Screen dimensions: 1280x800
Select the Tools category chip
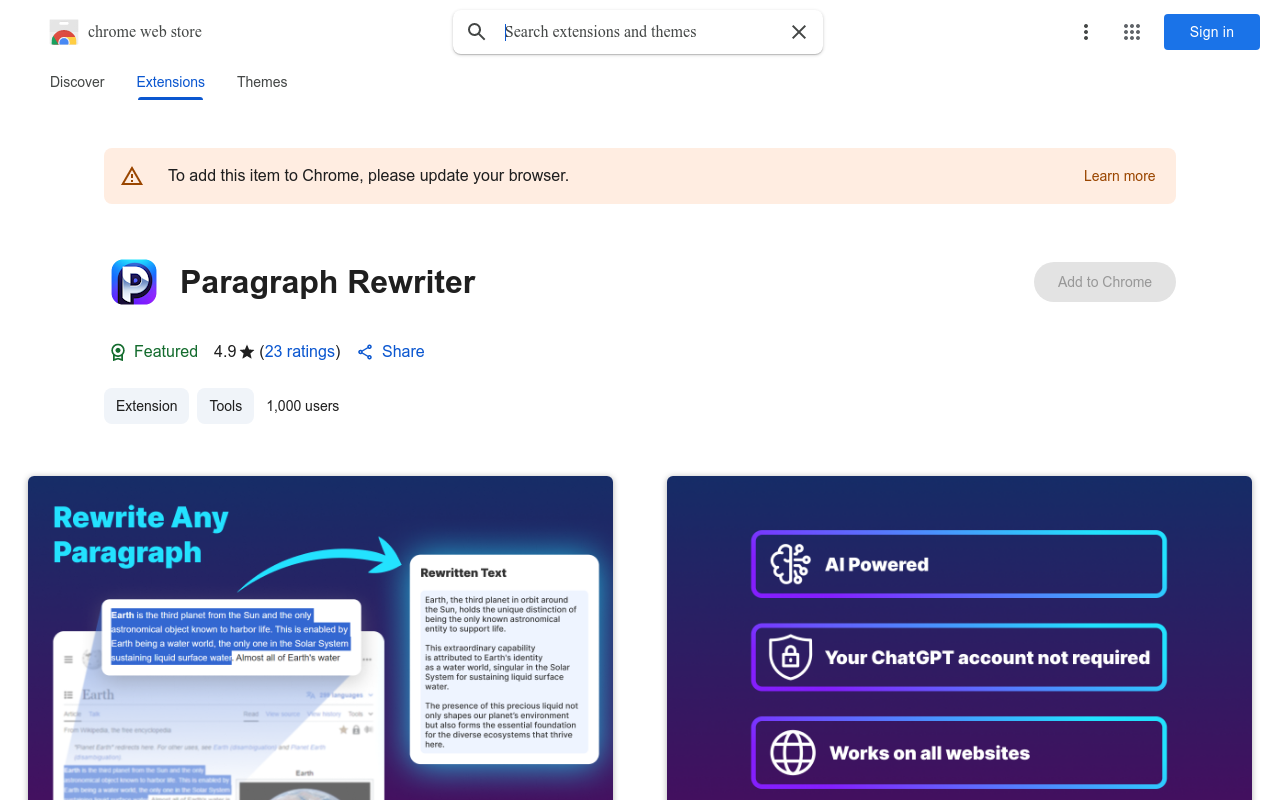(x=226, y=406)
